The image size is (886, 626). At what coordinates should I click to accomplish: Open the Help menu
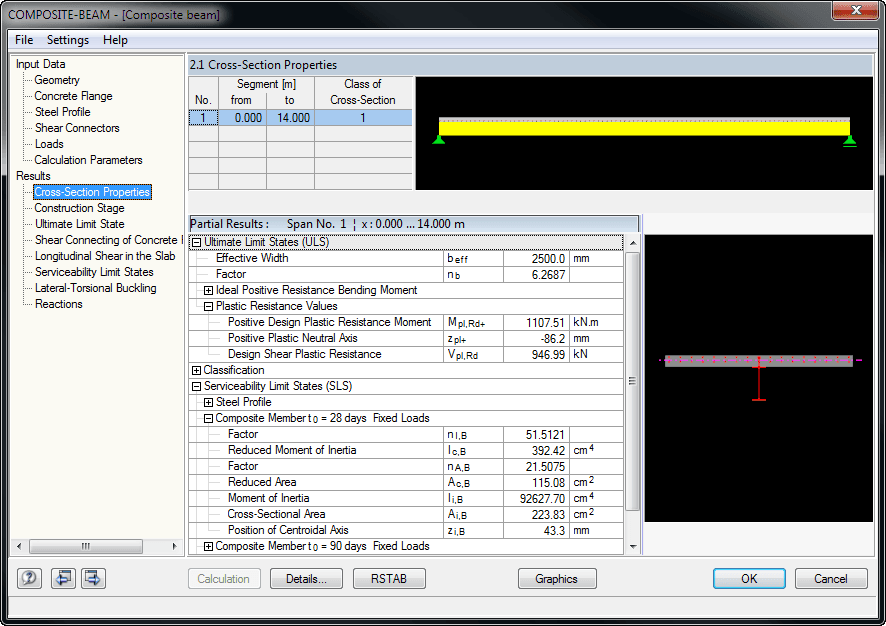[x=115, y=40]
